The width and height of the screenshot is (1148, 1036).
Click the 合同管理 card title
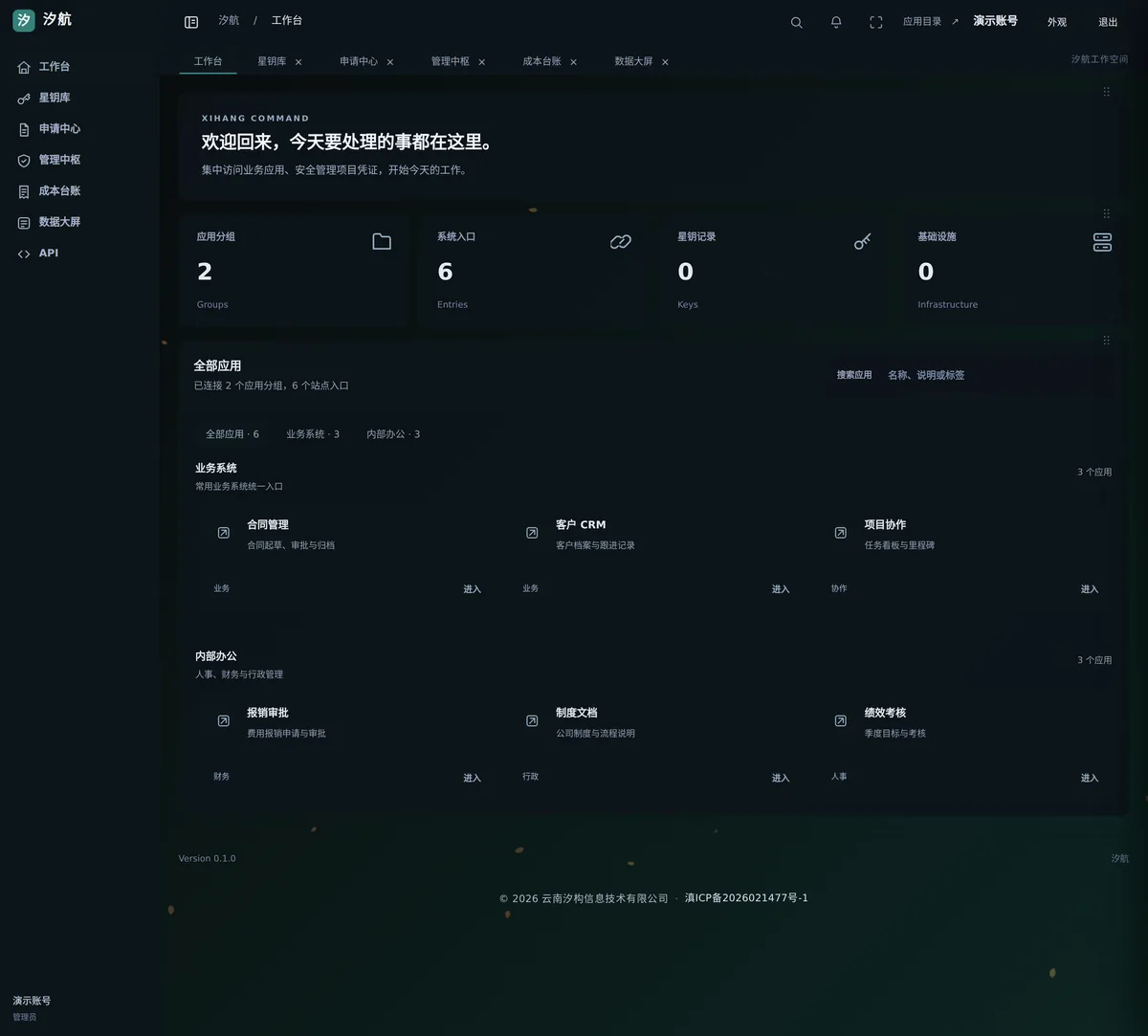(x=268, y=525)
